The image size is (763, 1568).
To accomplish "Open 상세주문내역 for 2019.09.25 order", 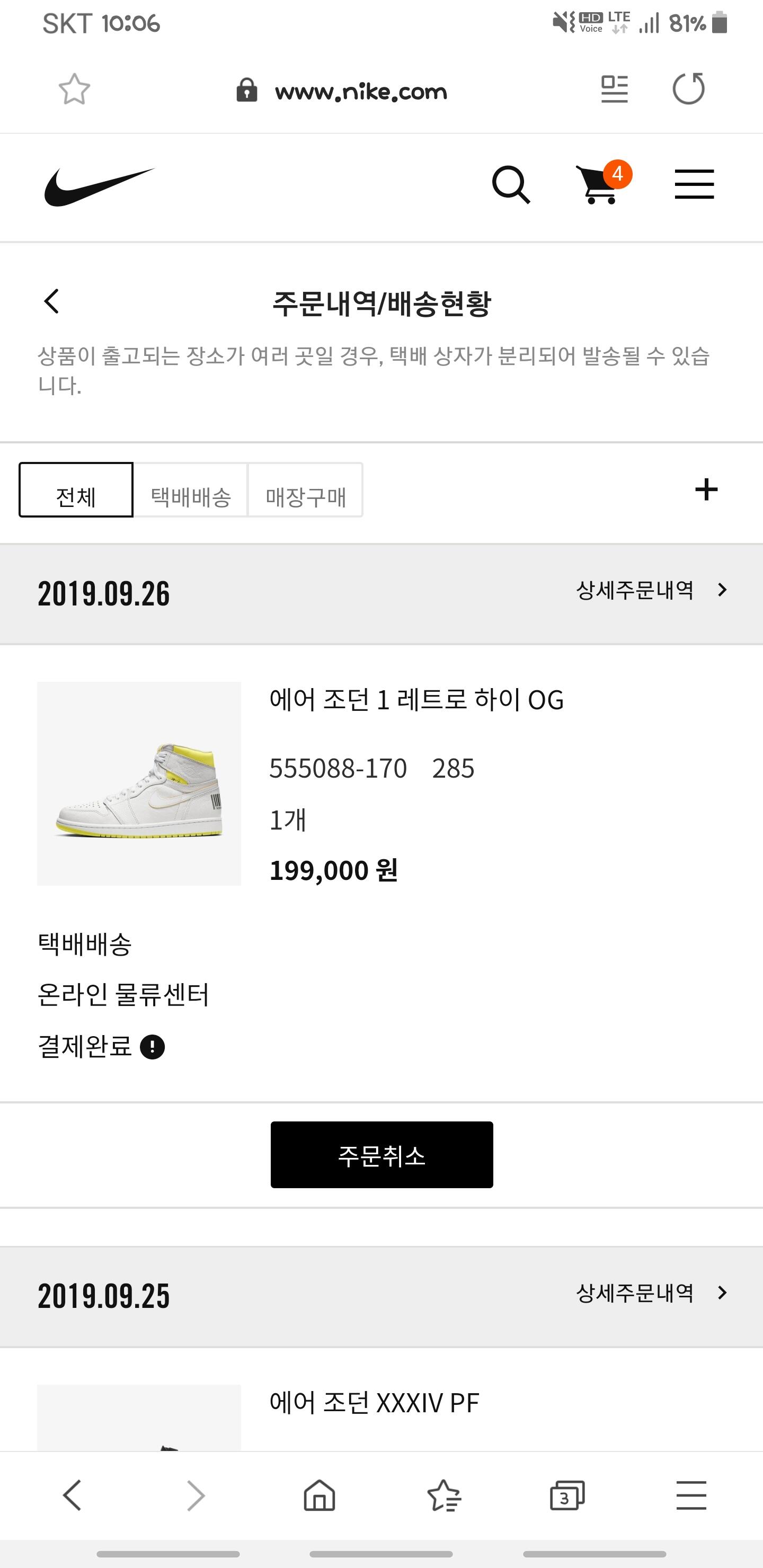I will tap(650, 1292).
